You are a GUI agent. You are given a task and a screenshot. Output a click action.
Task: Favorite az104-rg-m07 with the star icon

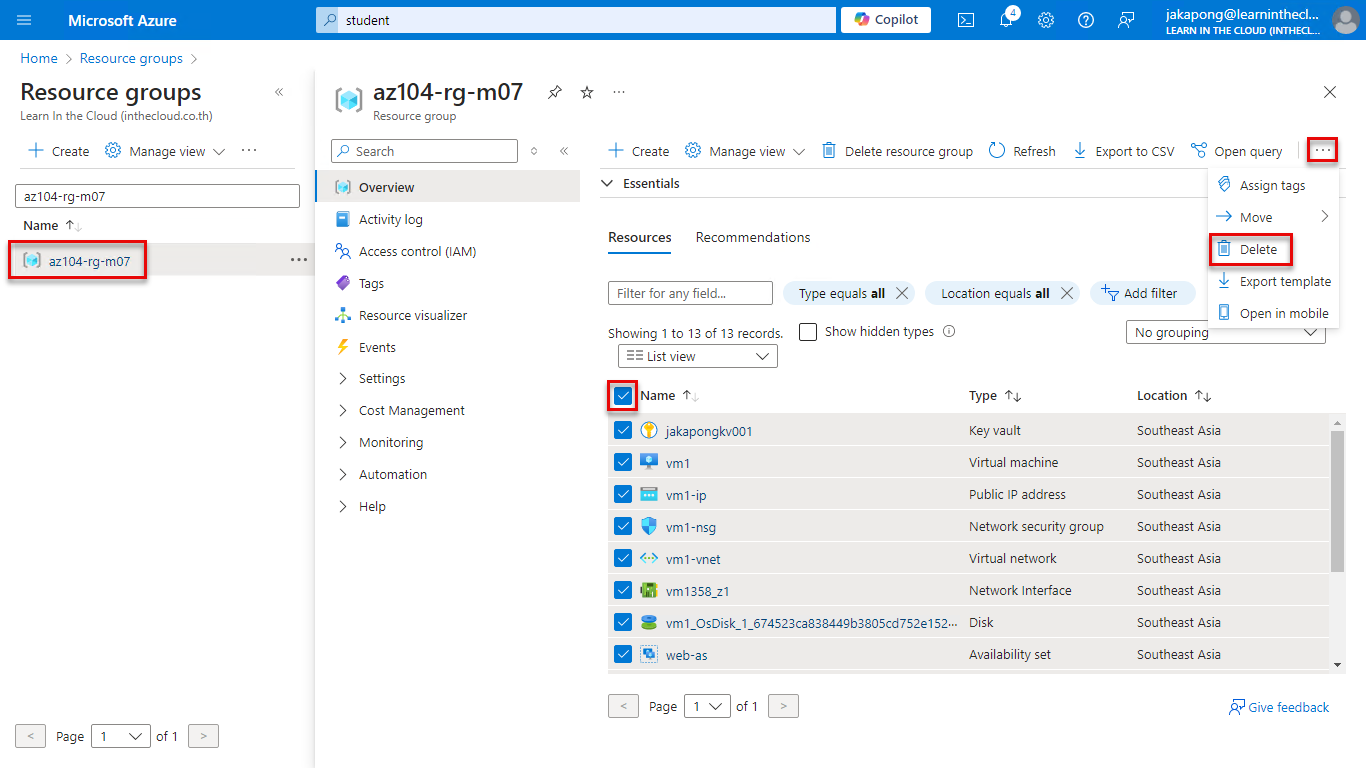587,92
